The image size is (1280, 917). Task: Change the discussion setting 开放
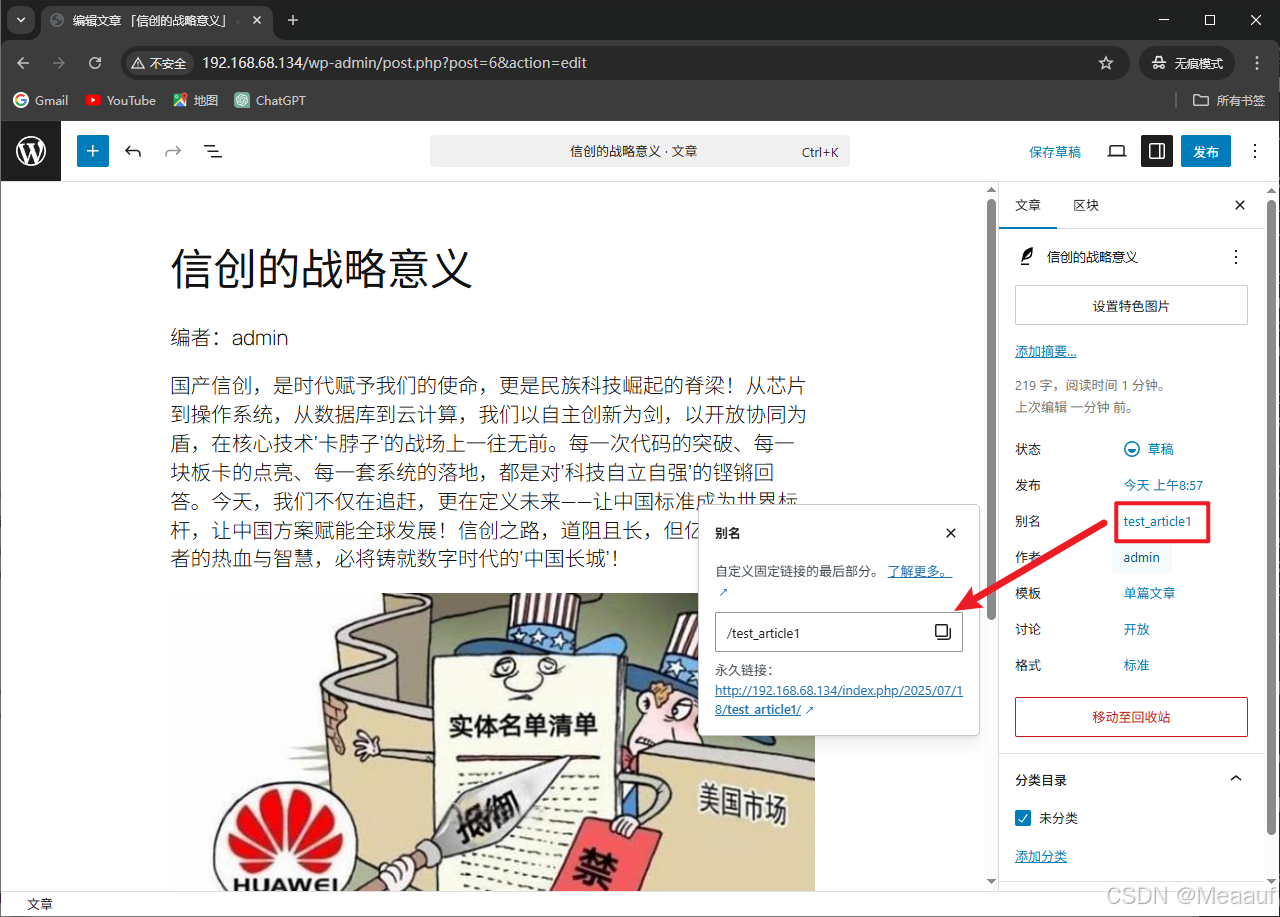click(1137, 629)
